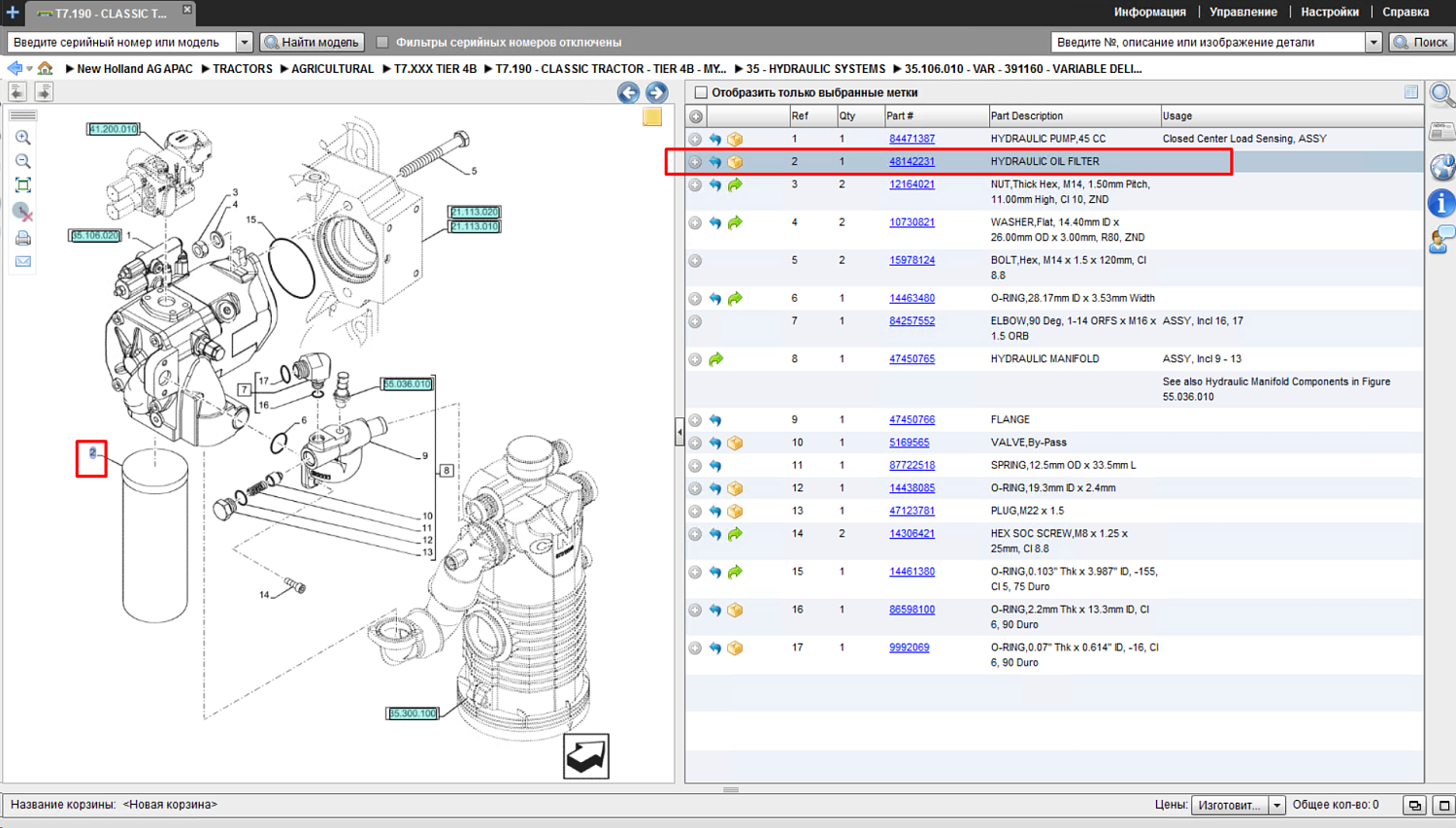Open the blue info icon in sidebar
Image resolution: width=1456 pixels, height=828 pixels.
coord(1441,203)
